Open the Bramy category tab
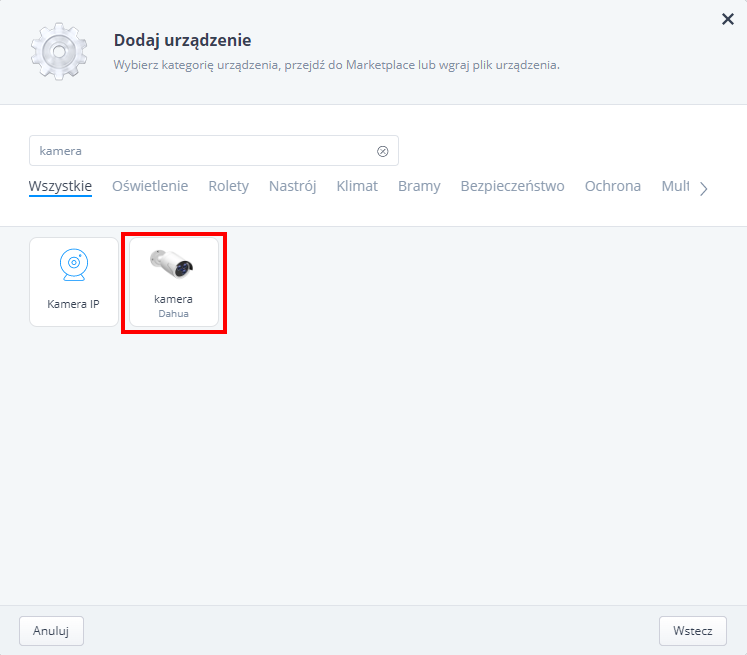 point(419,186)
